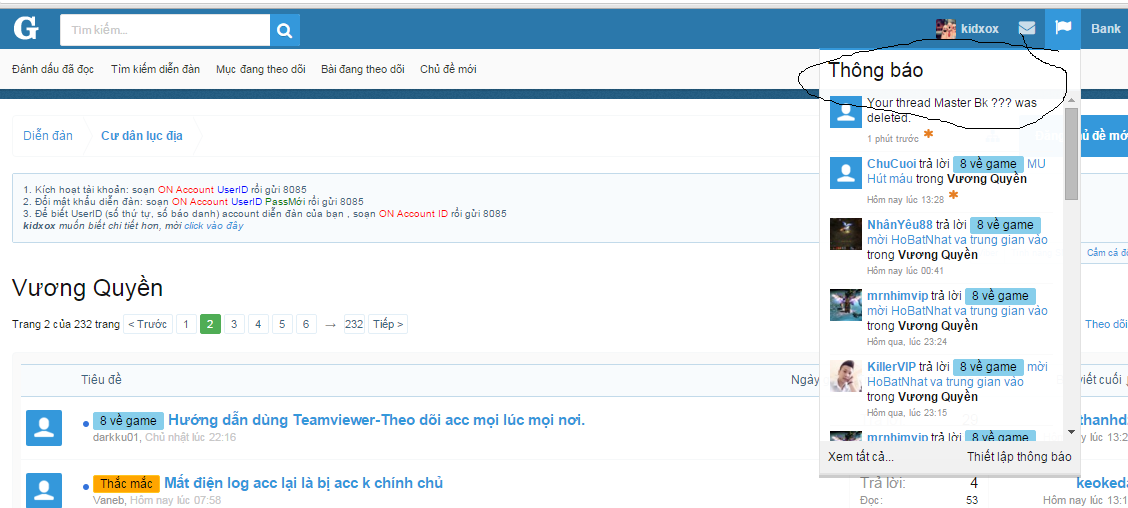Viewport: 1128px width, 508px height.
Task: Open the flag notifications icon
Action: coord(1063,29)
